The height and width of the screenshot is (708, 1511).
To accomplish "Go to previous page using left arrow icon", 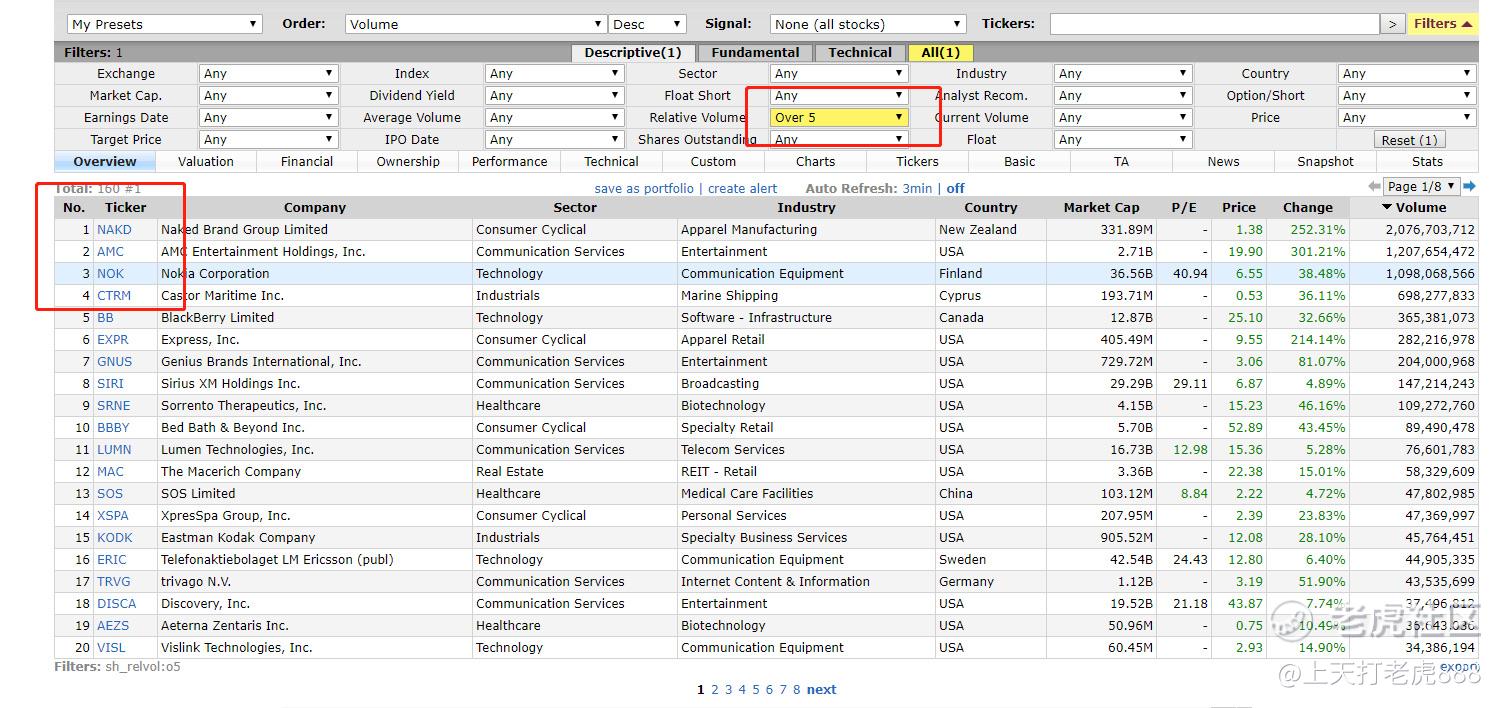I will point(1375,187).
